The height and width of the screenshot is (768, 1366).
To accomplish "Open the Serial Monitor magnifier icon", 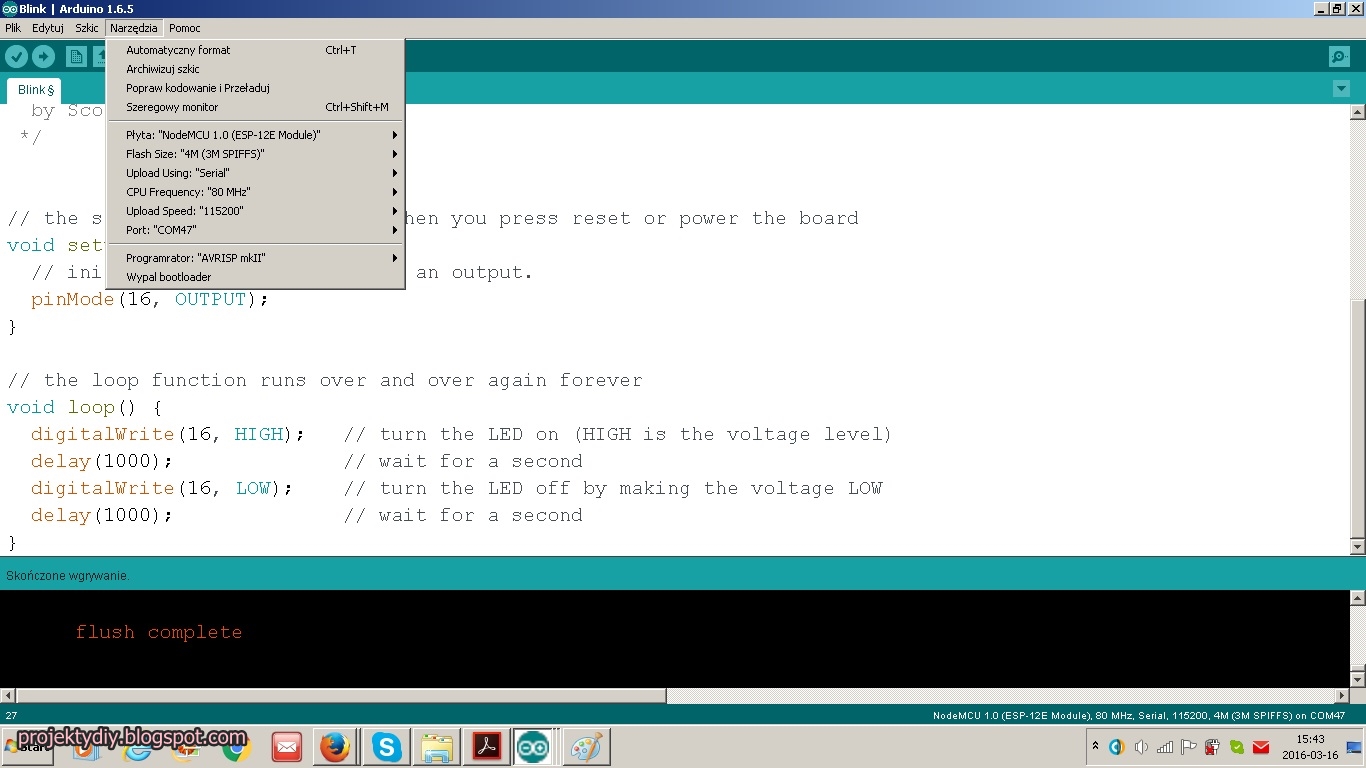I will (1339, 57).
